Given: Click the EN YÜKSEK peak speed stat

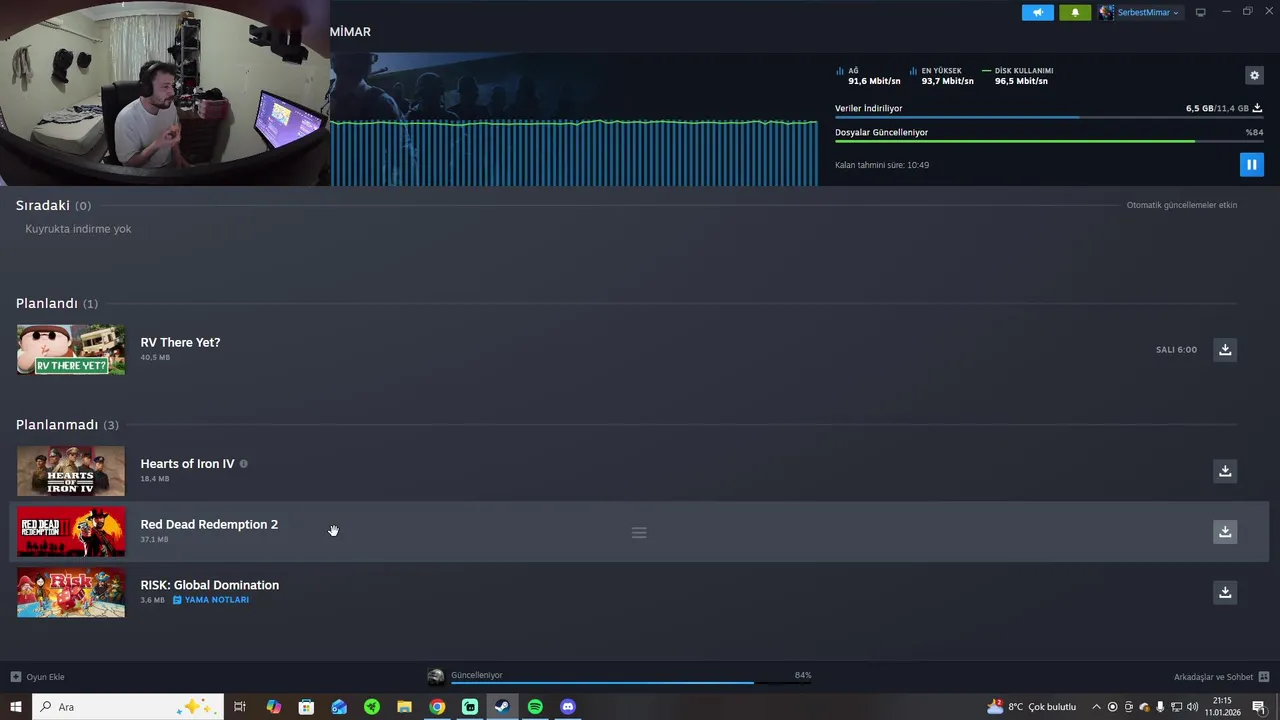Looking at the screenshot, I should (941, 76).
